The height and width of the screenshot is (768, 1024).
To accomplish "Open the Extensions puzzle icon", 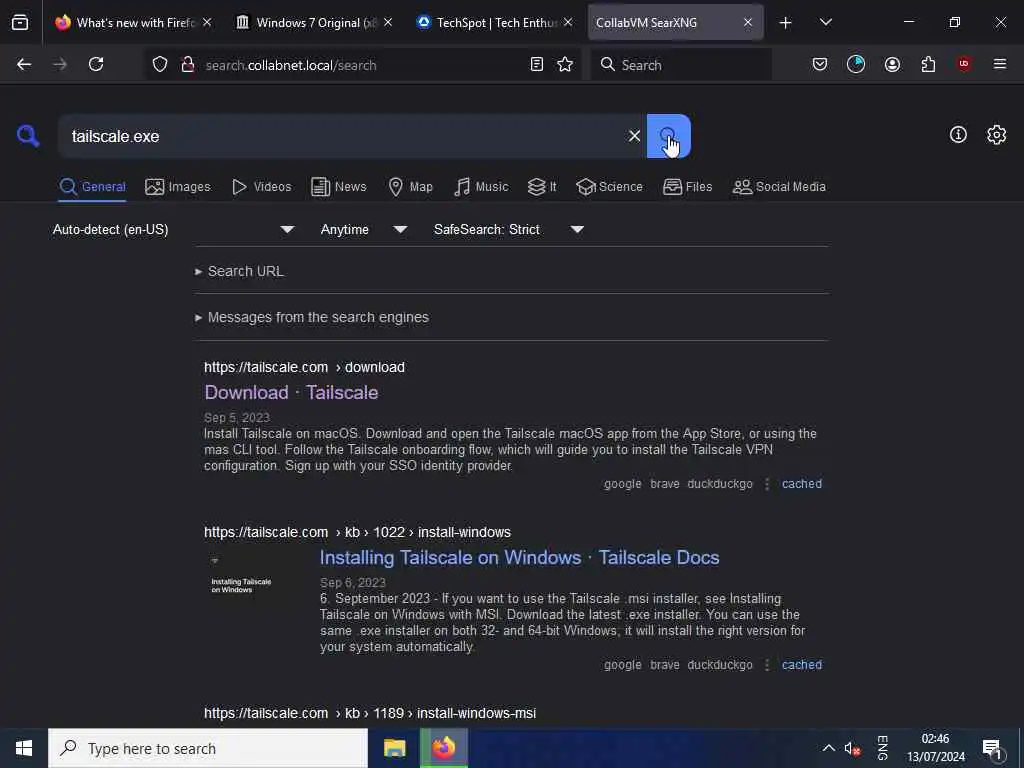I will (x=928, y=64).
